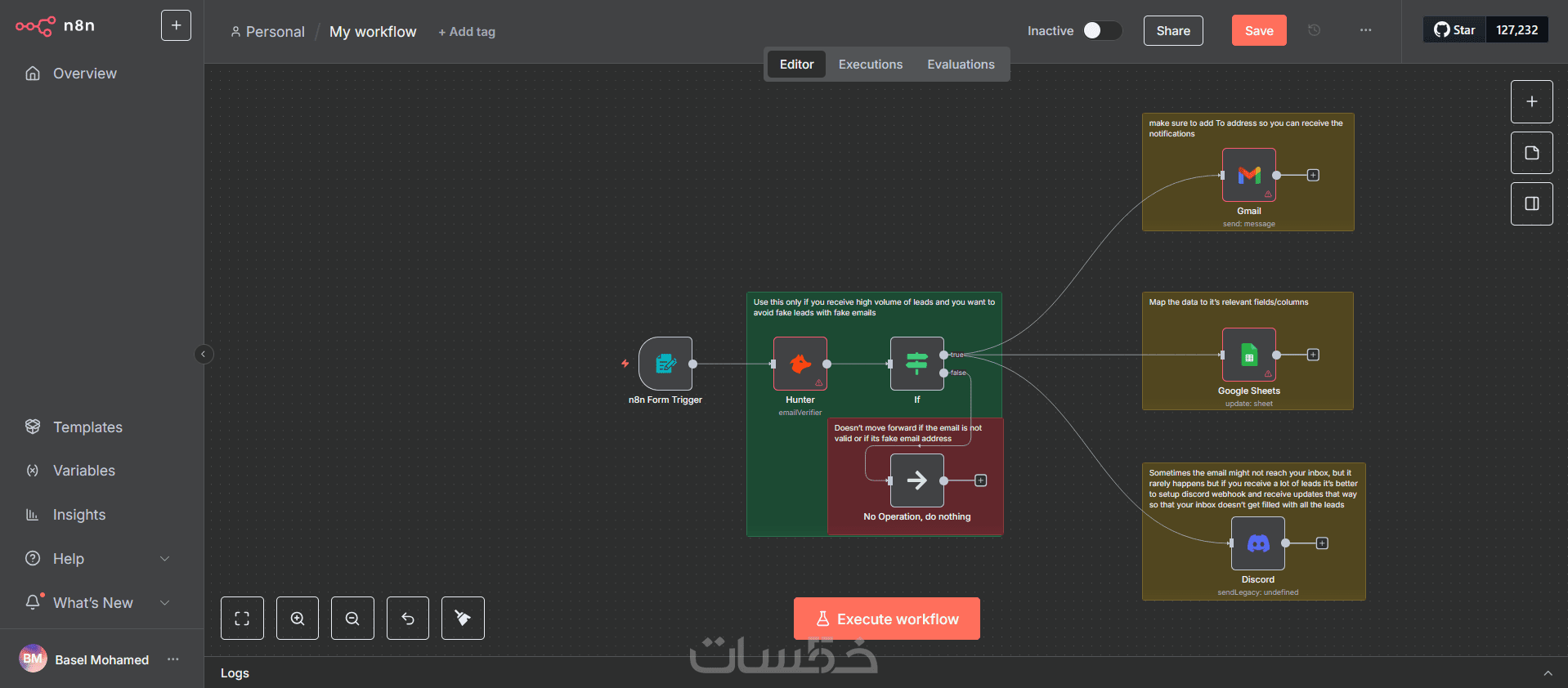Switch to the Evaluations tab
Viewport: 1568px width, 688px height.
pos(961,65)
